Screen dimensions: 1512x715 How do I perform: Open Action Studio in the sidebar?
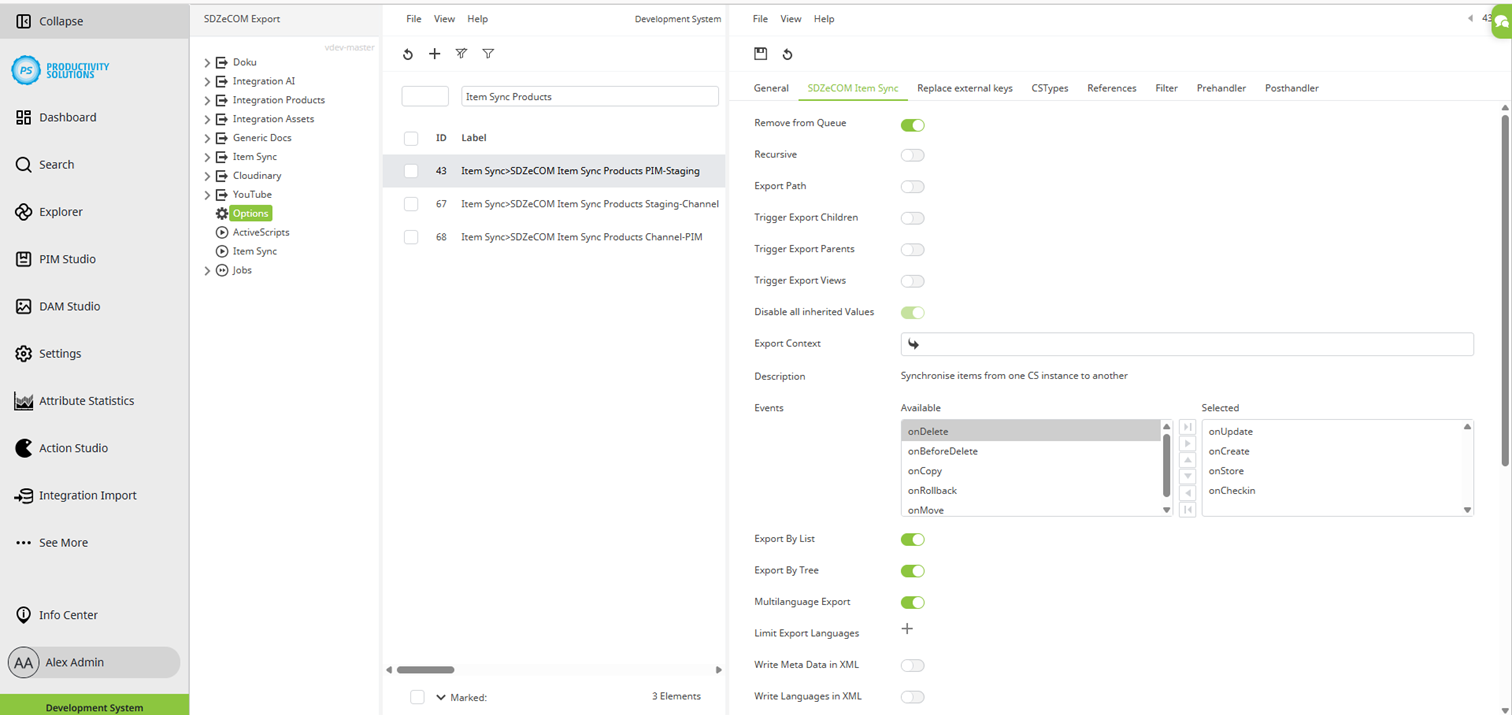pyautogui.click(x=61, y=448)
